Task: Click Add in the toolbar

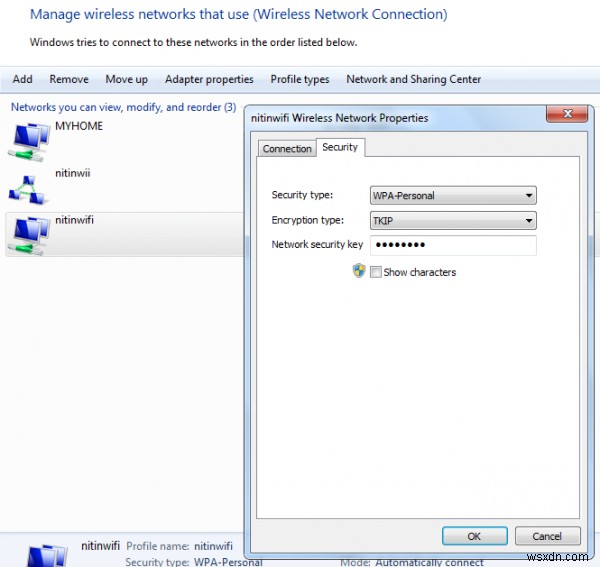Action: point(23,79)
